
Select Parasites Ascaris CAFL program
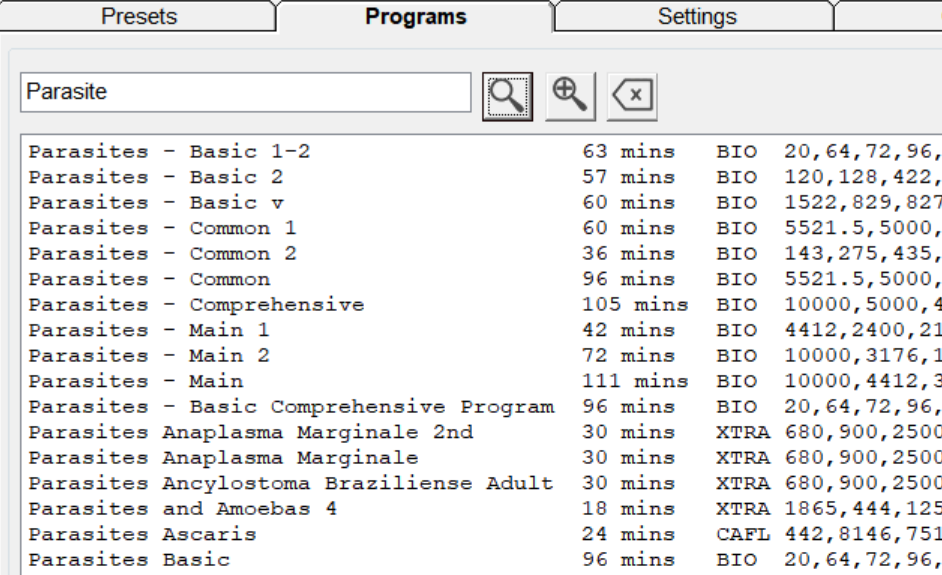click(x=142, y=535)
